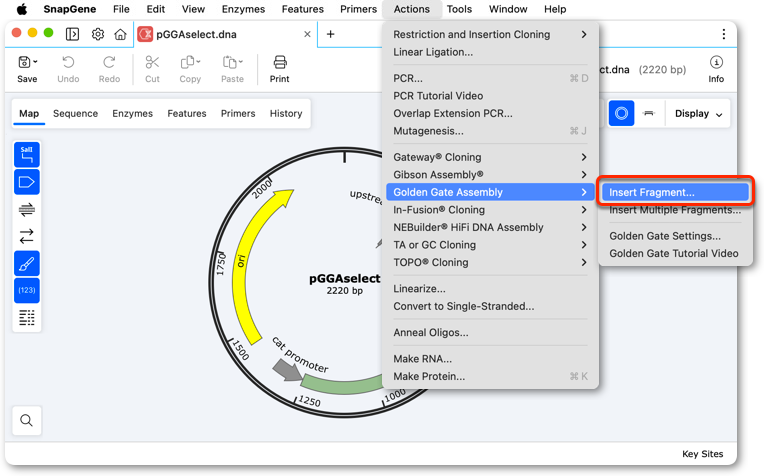Click the Key Sites button

[x=703, y=454]
